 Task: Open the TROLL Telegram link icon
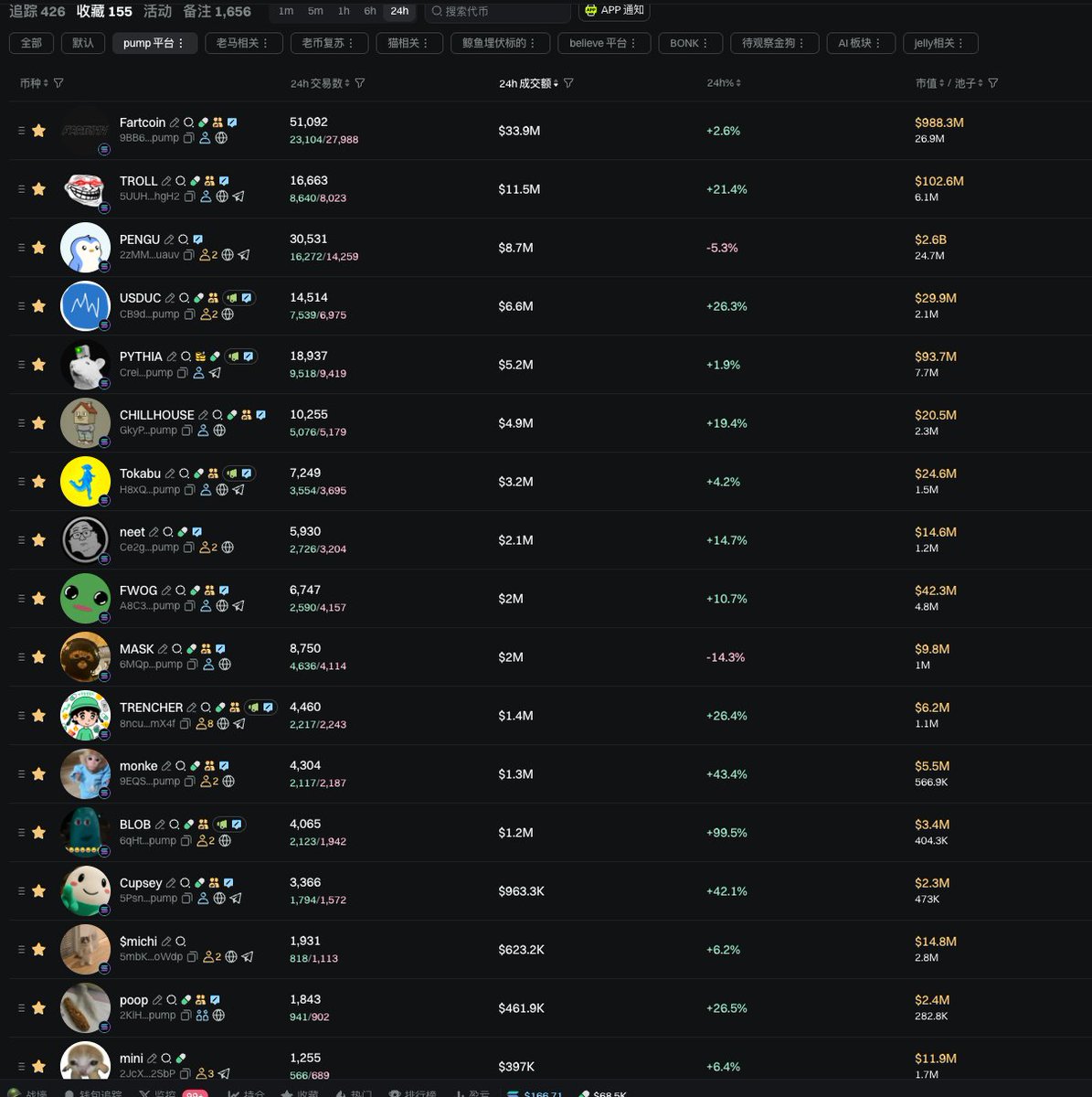tap(239, 197)
